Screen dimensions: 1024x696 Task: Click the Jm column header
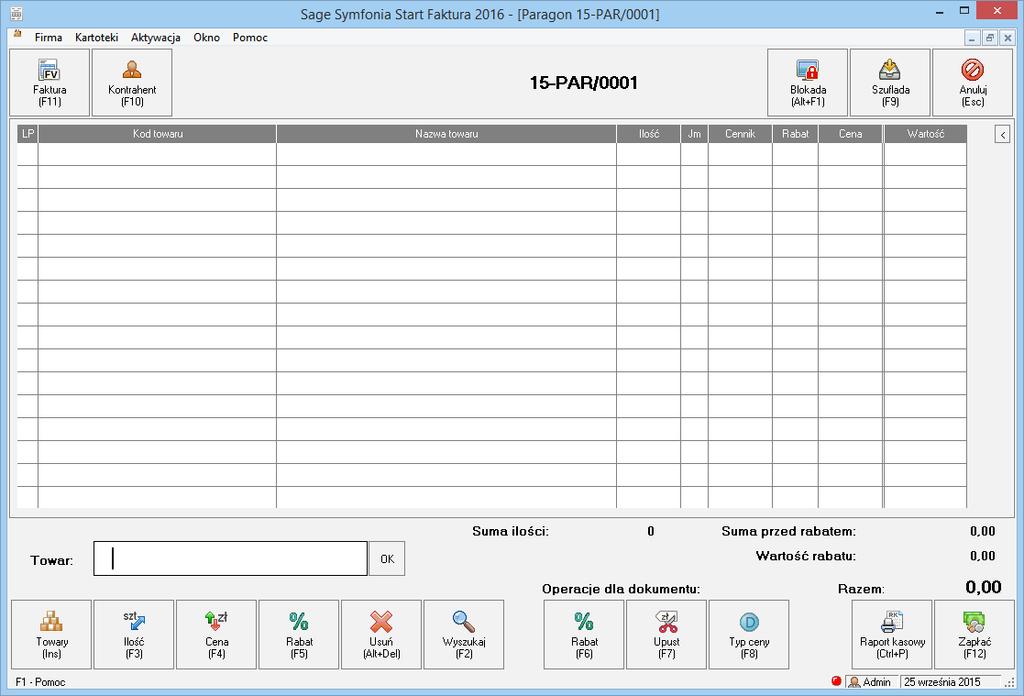694,134
